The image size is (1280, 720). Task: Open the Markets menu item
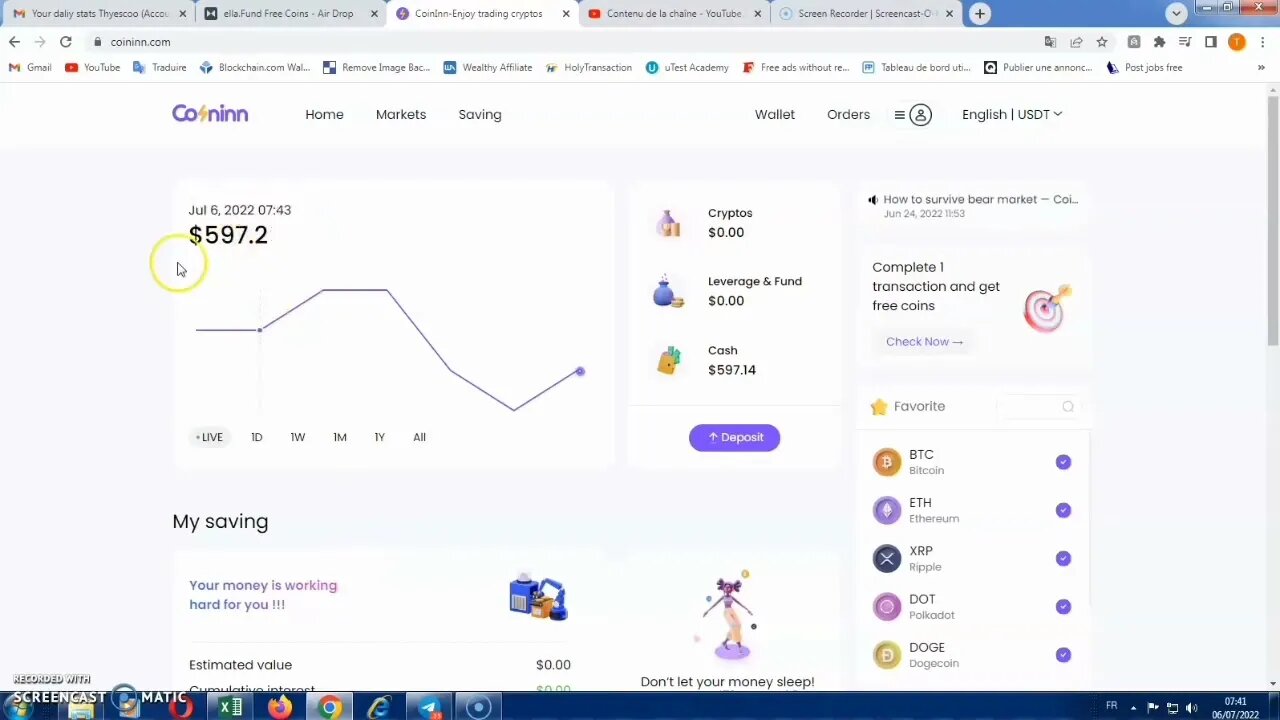pos(401,114)
